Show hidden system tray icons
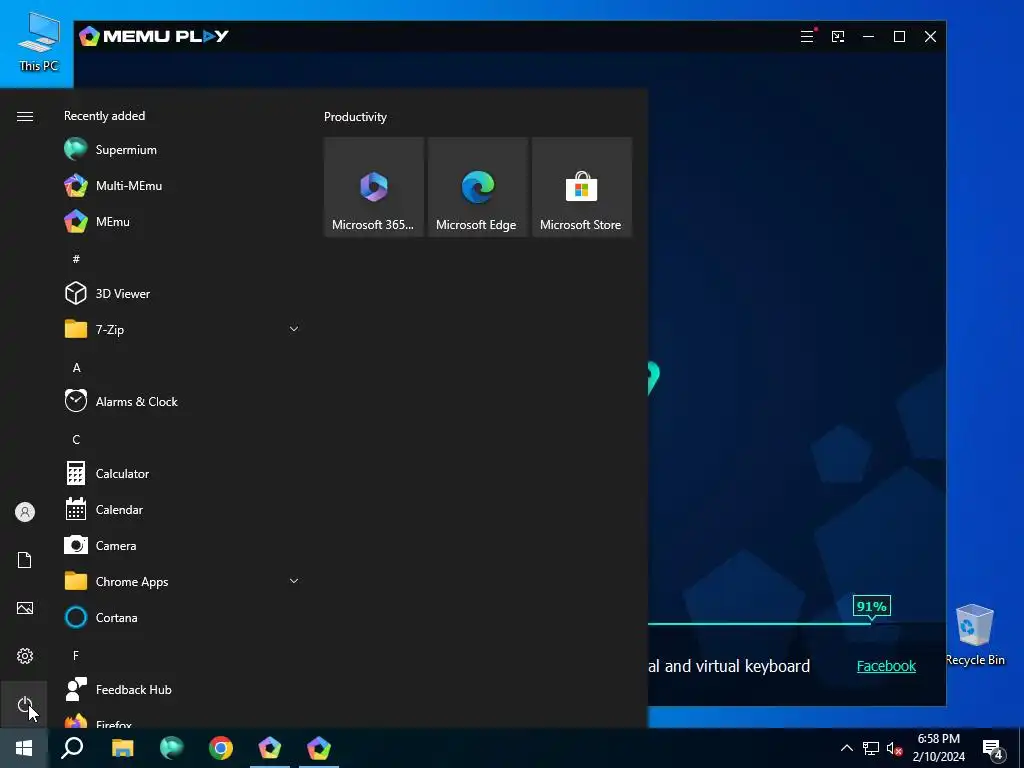Image resolution: width=1024 pixels, height=768 pixels. click(846, 748)
